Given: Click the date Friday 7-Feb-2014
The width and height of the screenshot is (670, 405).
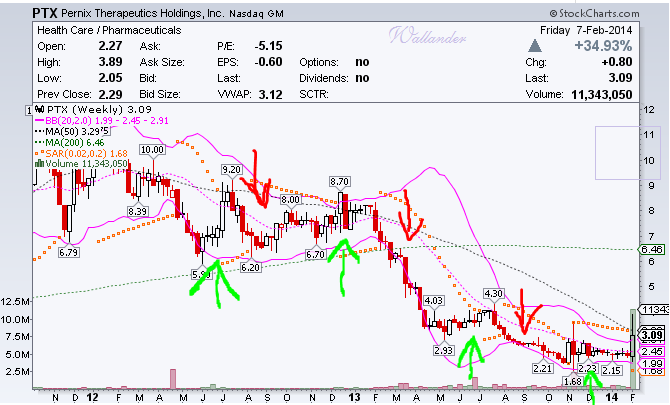Looking at the screenshot, I should tap(586, 30).
